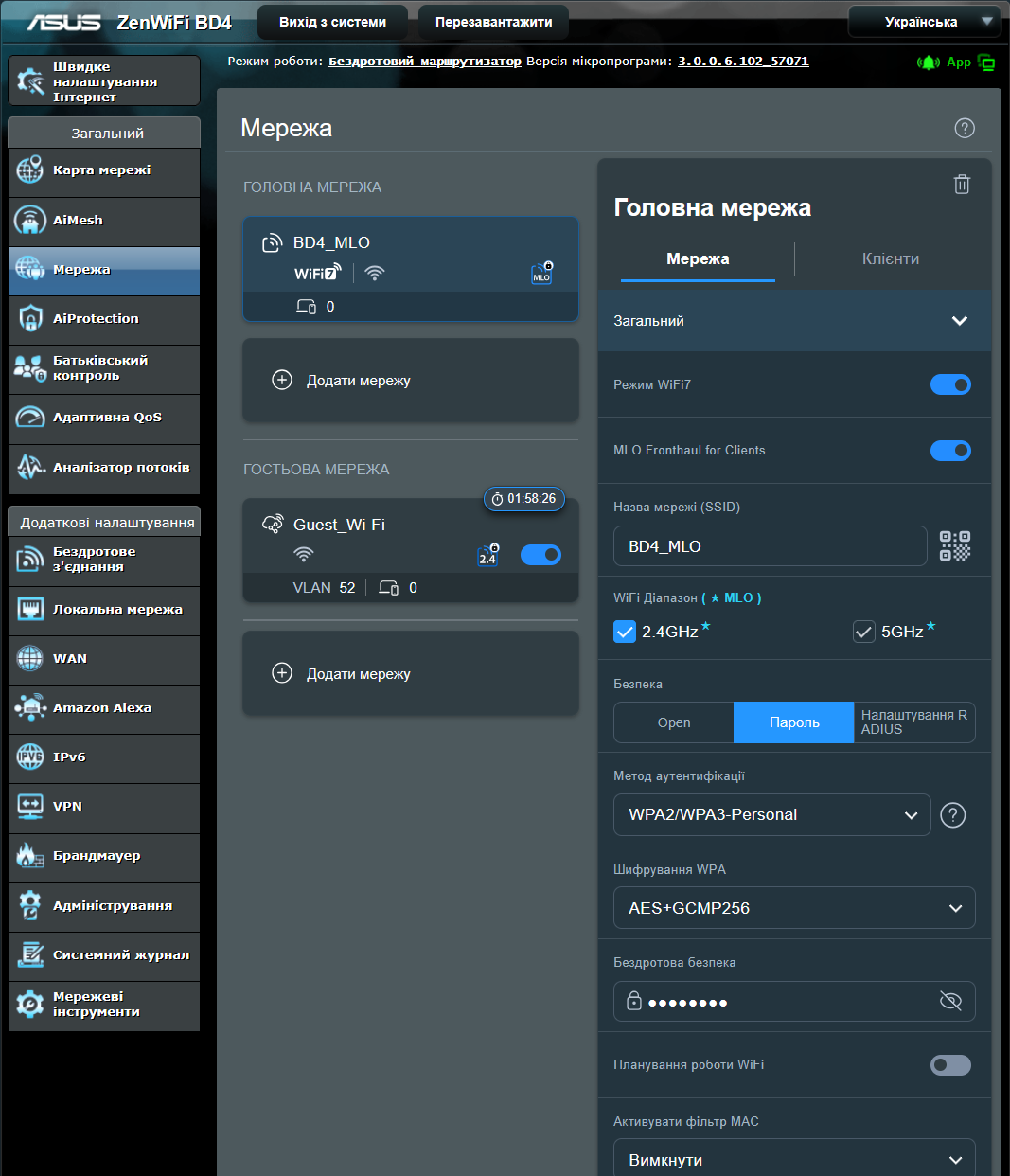Click the Карта мережі globe icon

coord(30,170)
